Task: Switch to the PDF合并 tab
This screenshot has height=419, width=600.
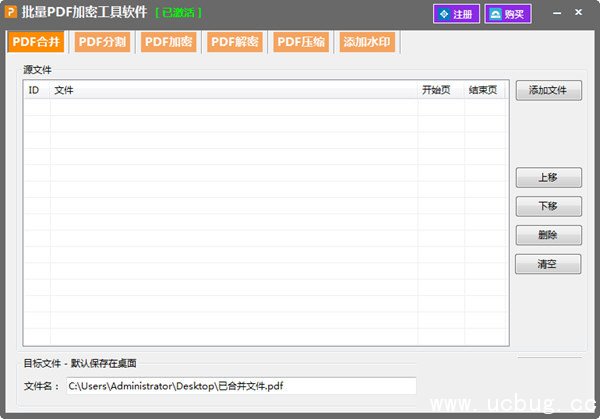Action: coord(36,42)
